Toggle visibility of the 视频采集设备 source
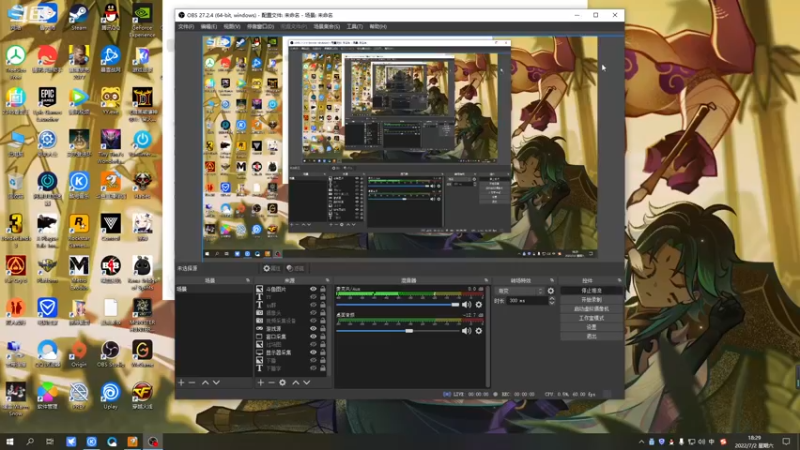 point(313,321)
